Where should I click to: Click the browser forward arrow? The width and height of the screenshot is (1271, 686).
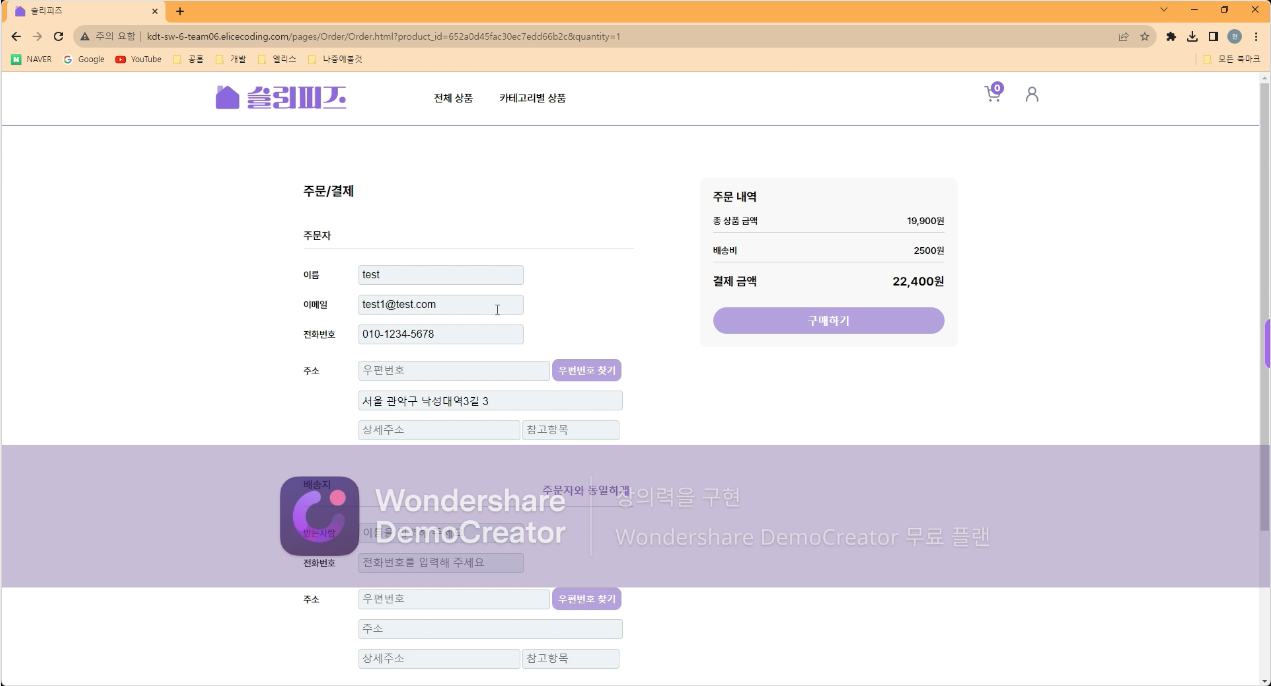pyautogui.click(x=37, y=36)
